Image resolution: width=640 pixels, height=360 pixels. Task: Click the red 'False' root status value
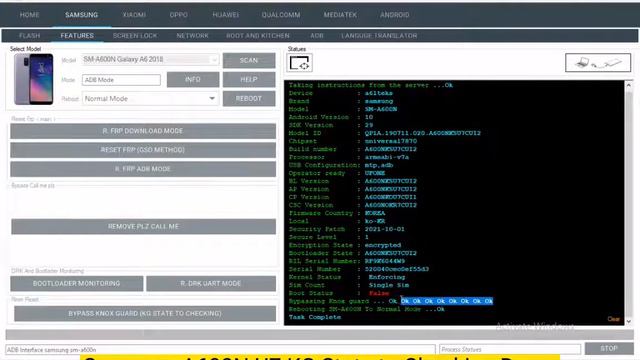click(379, 293)
